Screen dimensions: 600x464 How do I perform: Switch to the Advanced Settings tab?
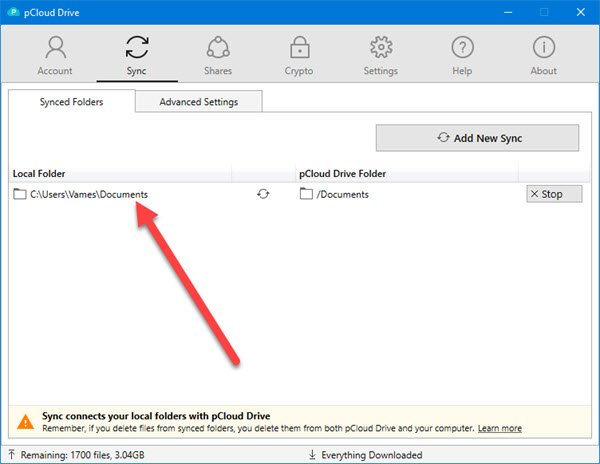(x=199, y=102)
